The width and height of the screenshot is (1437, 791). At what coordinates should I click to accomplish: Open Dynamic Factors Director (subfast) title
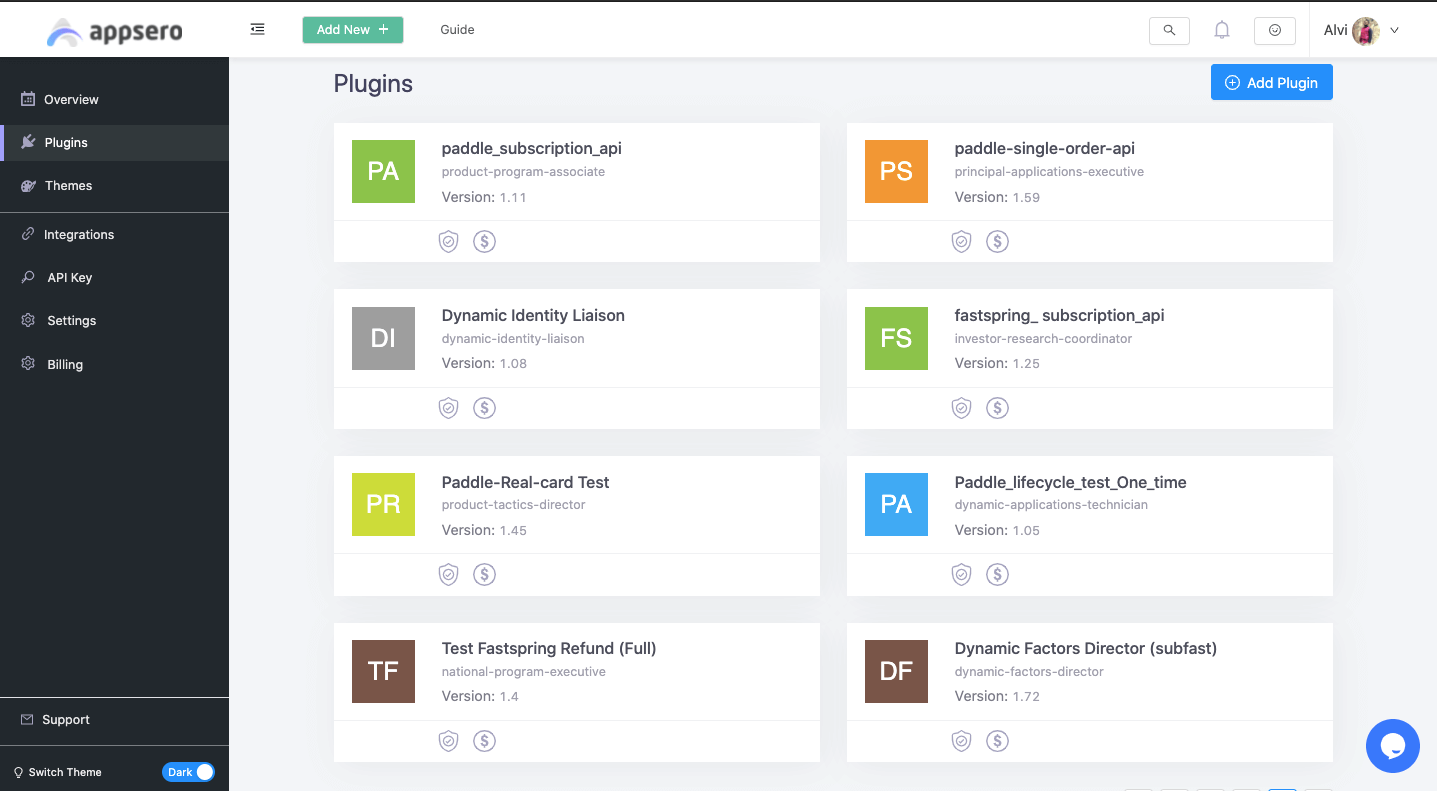(x=1086, y=648)
